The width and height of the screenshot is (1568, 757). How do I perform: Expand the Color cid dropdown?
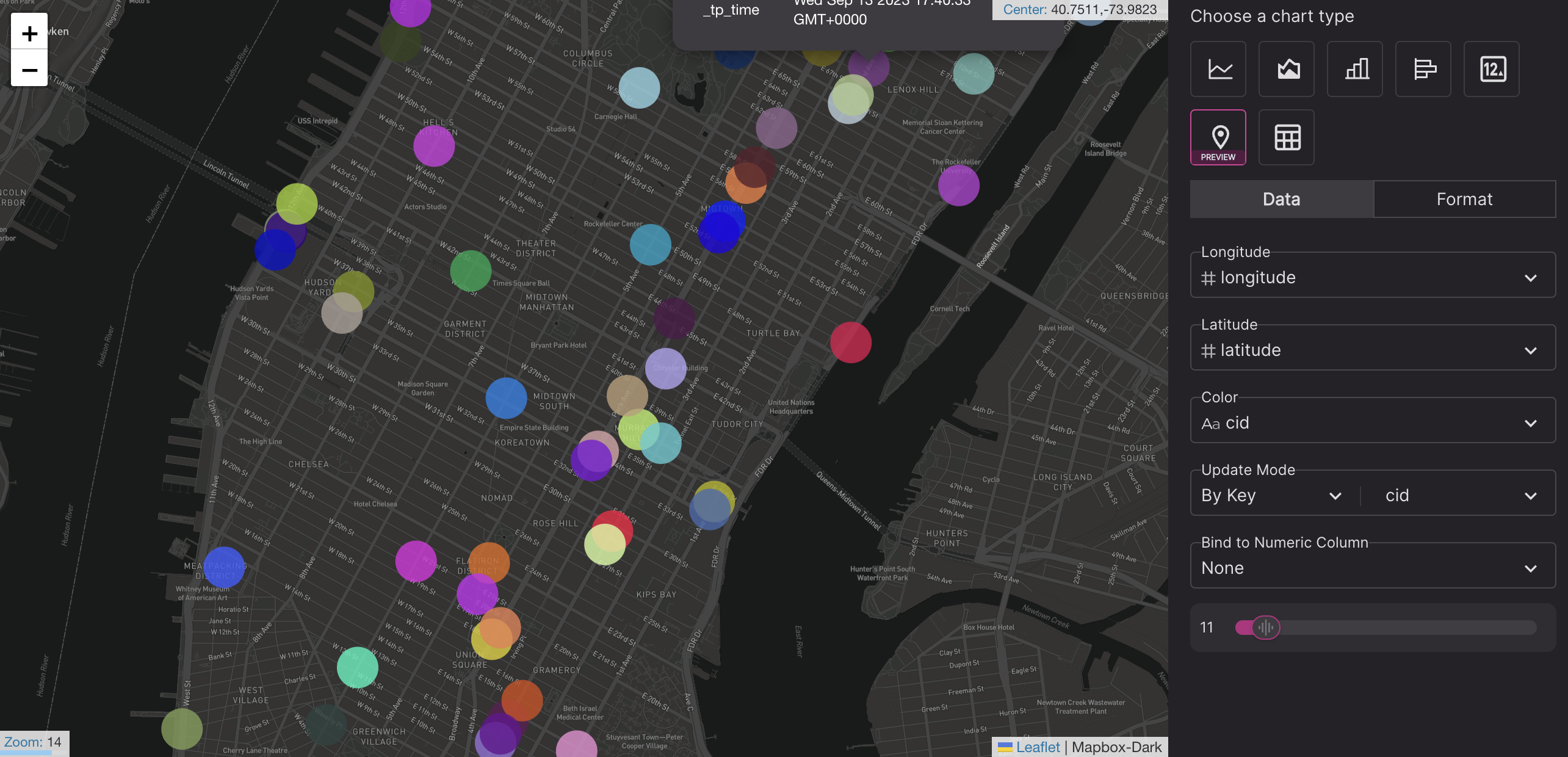[x=1373, y=423]
